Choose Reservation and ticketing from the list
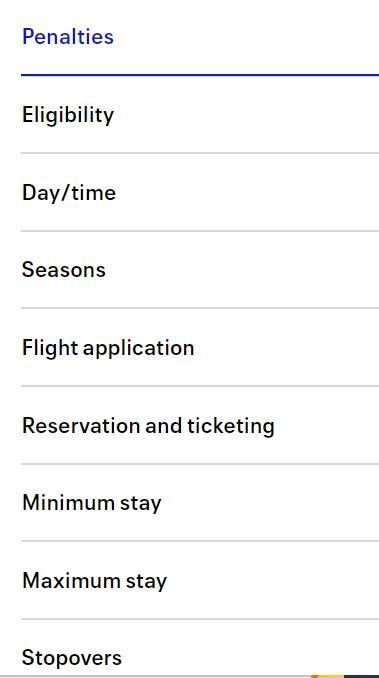Screen dimensions: 379x678 148,426
